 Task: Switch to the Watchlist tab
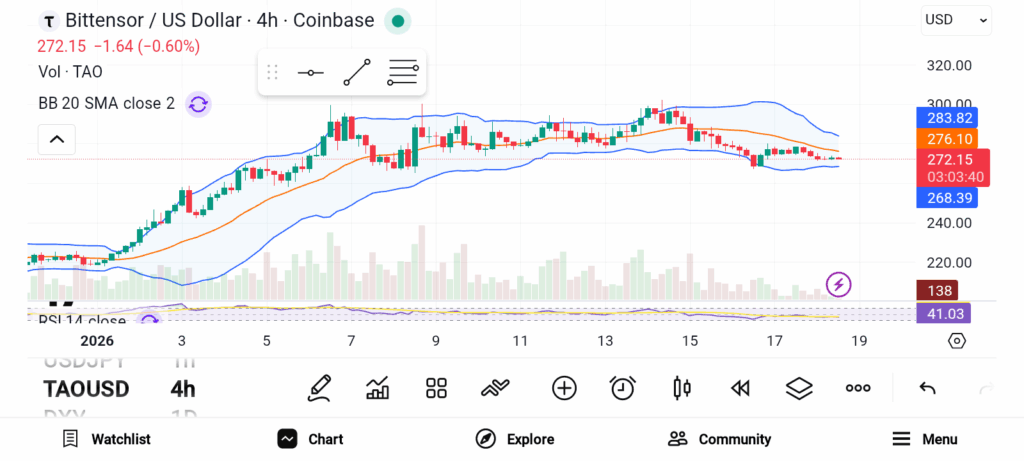pos(106,439)
